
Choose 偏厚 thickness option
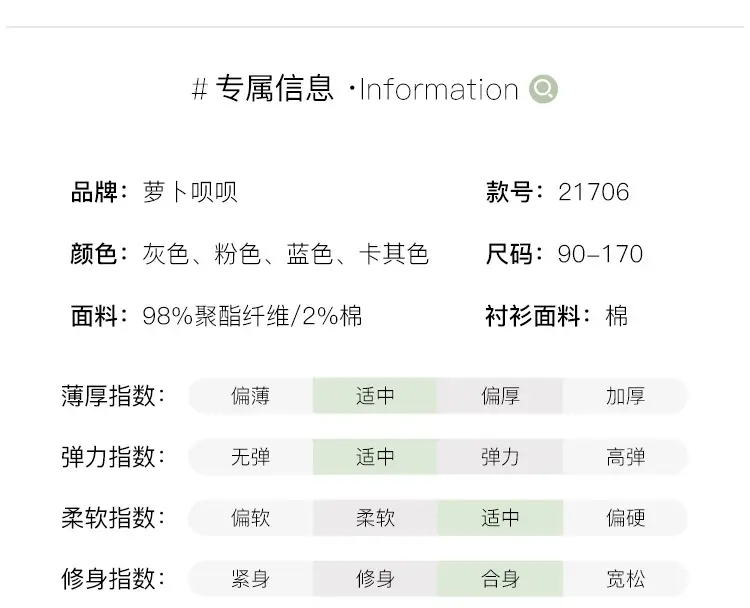(500, 396)
